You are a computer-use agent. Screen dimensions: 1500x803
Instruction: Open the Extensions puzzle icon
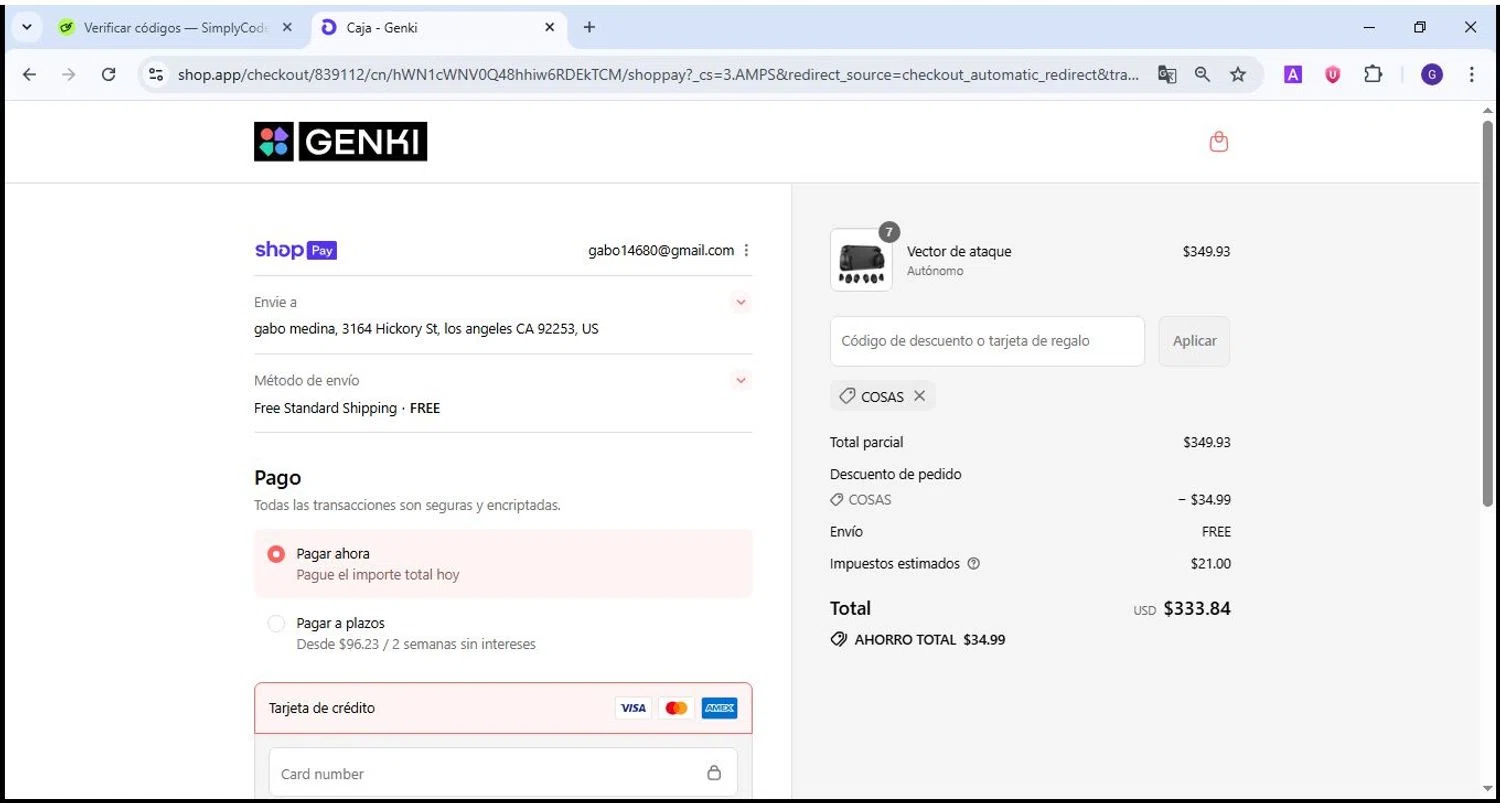click(x=1373, y=74)
